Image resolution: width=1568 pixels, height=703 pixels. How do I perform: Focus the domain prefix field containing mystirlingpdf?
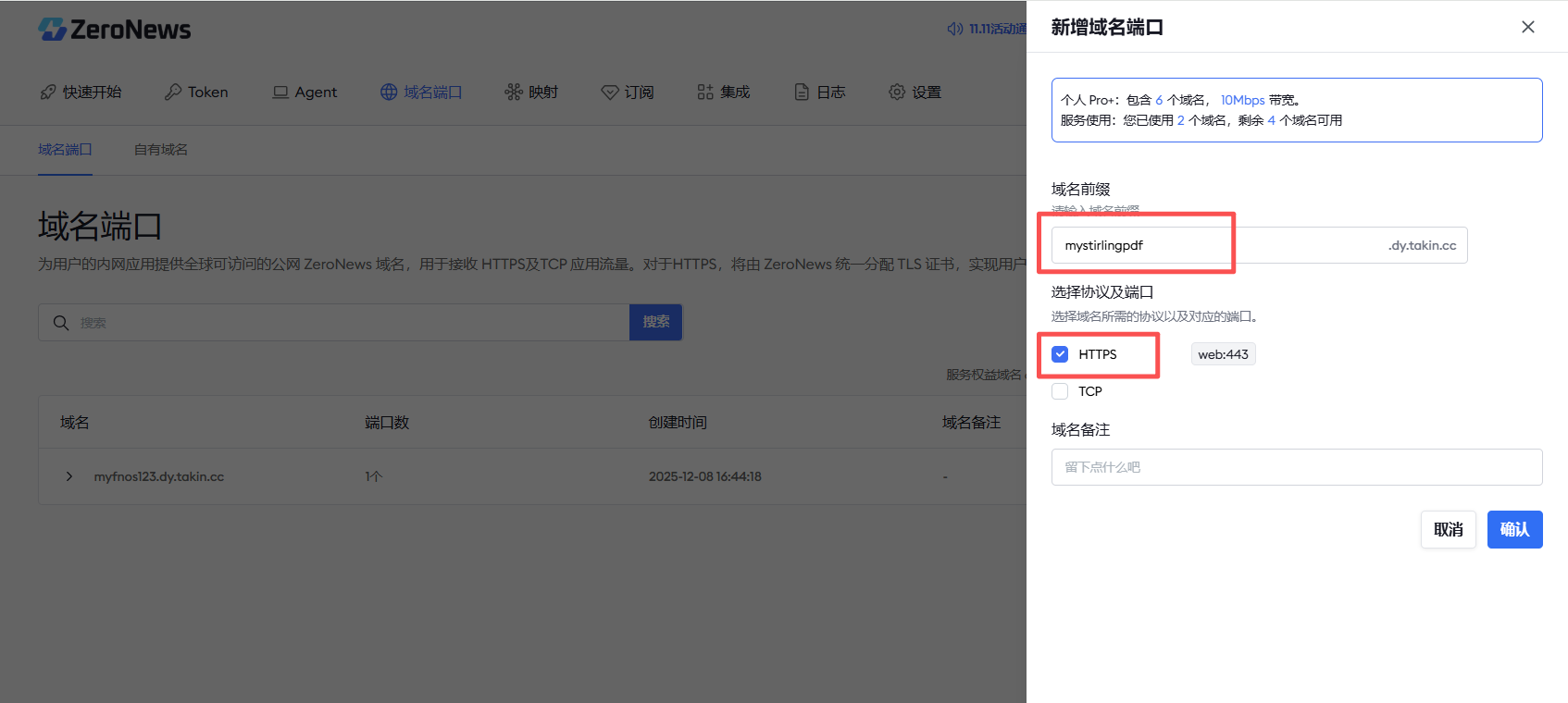[1213, 245]
